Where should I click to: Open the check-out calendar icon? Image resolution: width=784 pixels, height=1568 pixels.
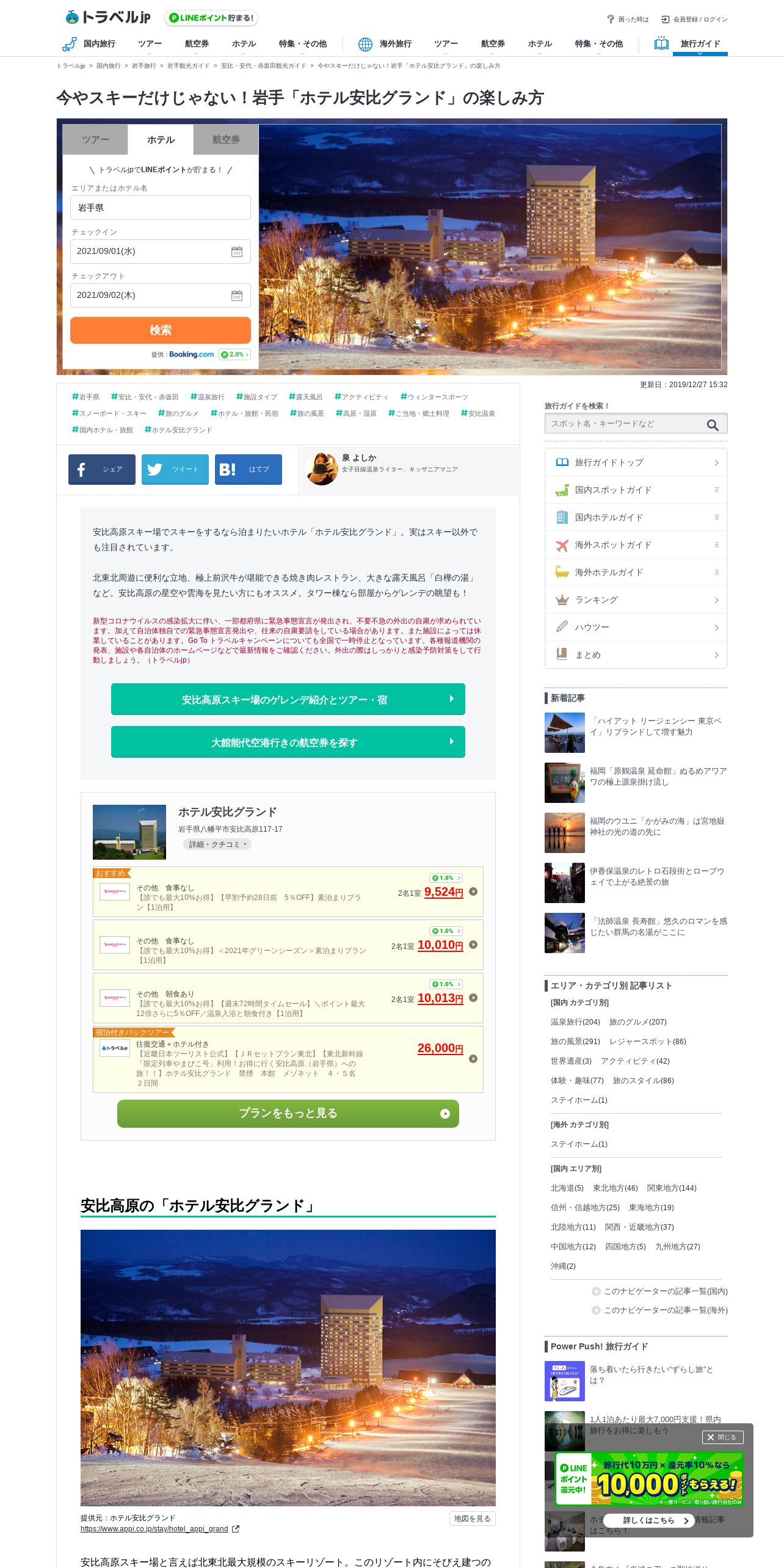(x=237, y=296)
